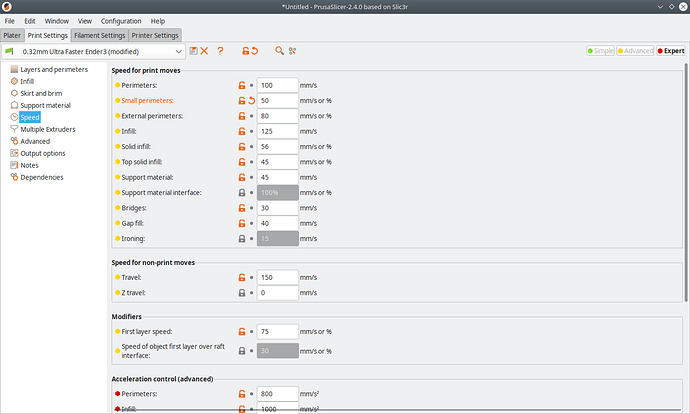This screenshot has width=690, height=414.
Task: Open the settings search magnifier
Action: tap(279, 51)
